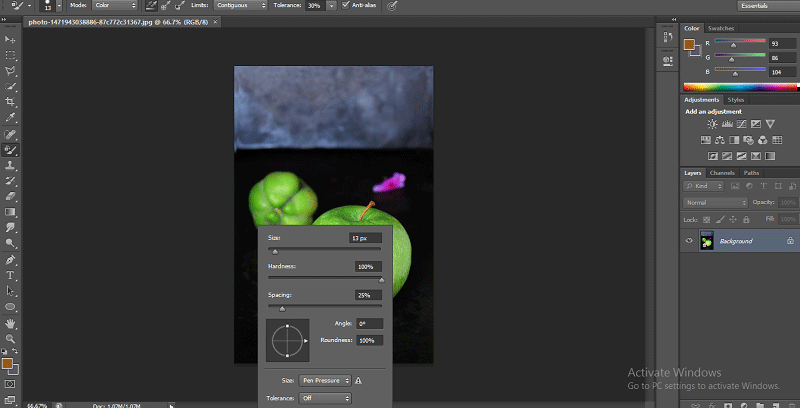
Task: Click the brush Size input field
Action: pos(365,238)
